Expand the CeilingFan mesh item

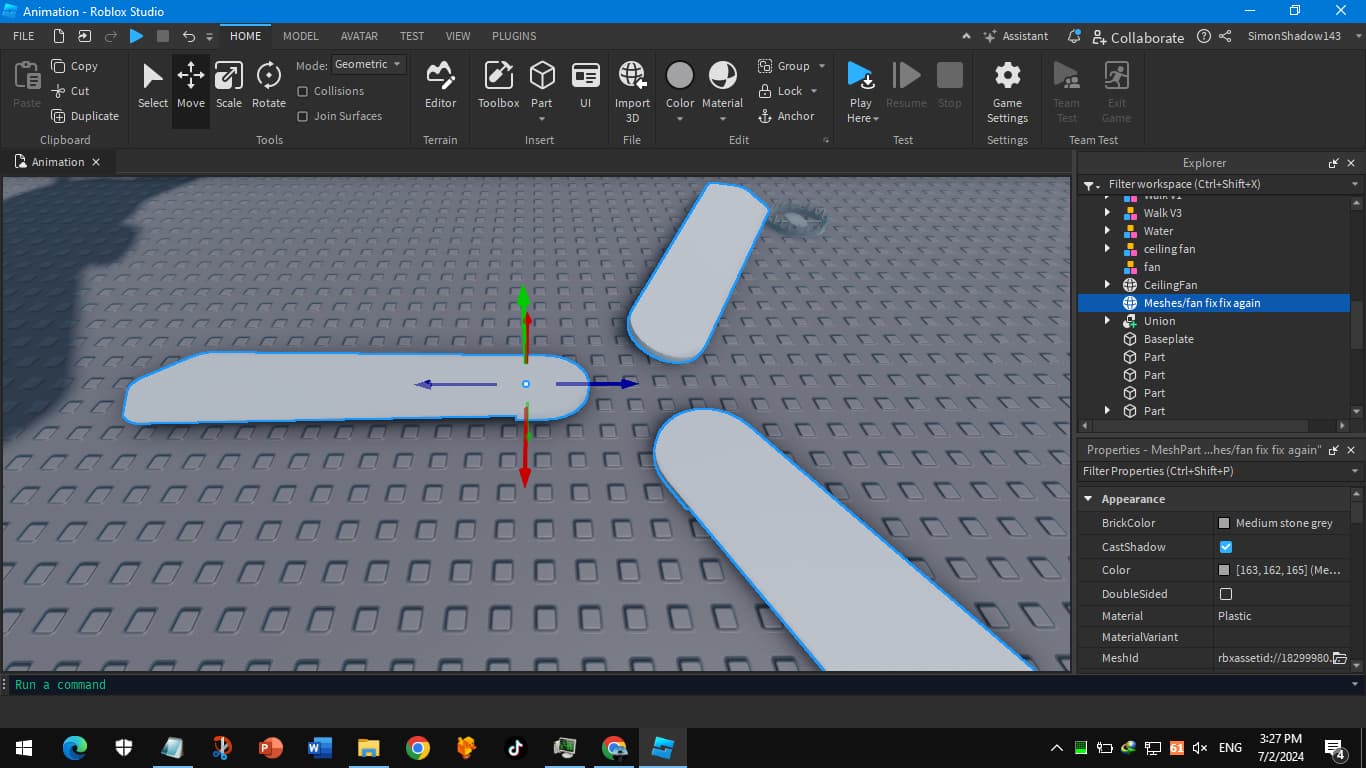[1107, 285]
